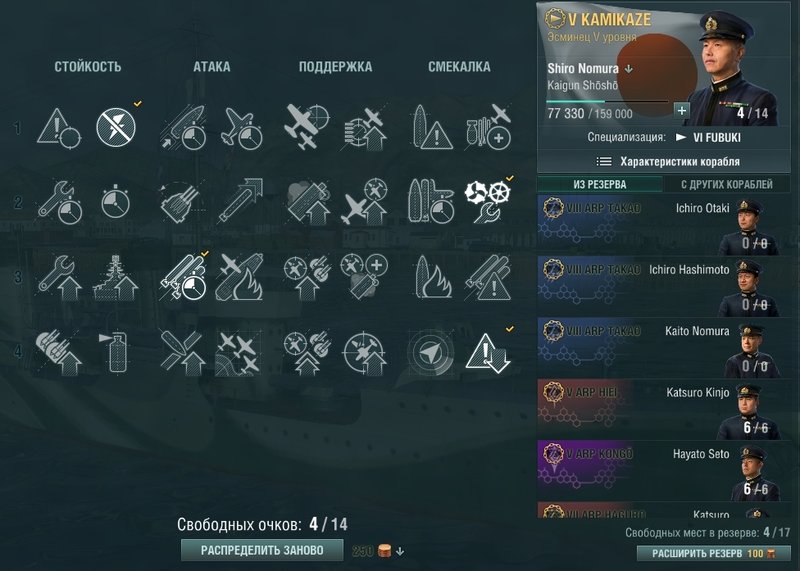This screenshot has height=571, width=800.
Task: Click commander experience progress bar 77 330
Action: 607,102
